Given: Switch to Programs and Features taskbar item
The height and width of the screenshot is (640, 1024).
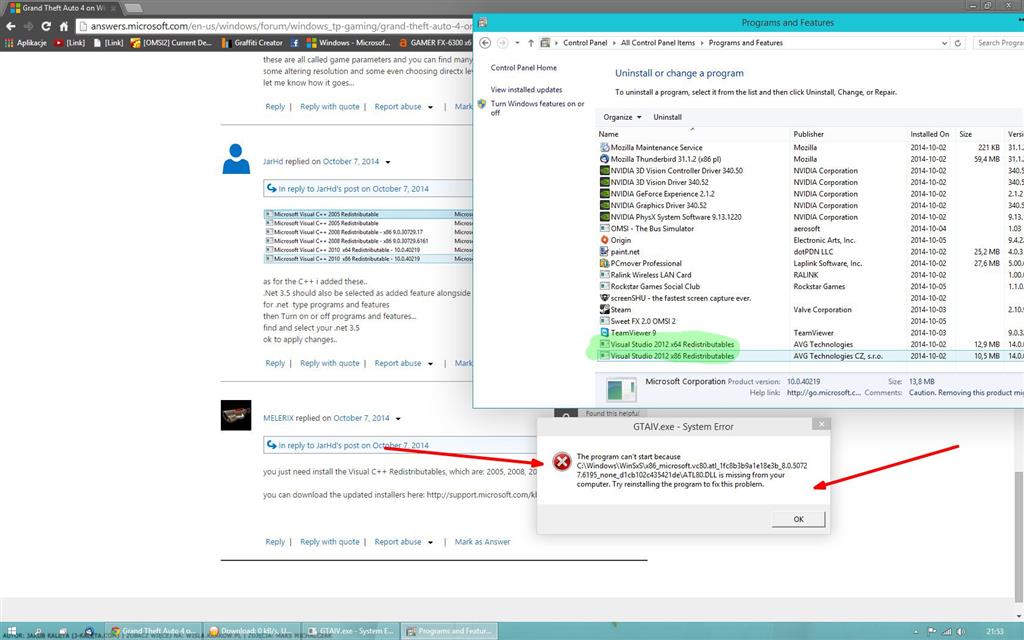Looking at the screenshot, I should point(450,631).
